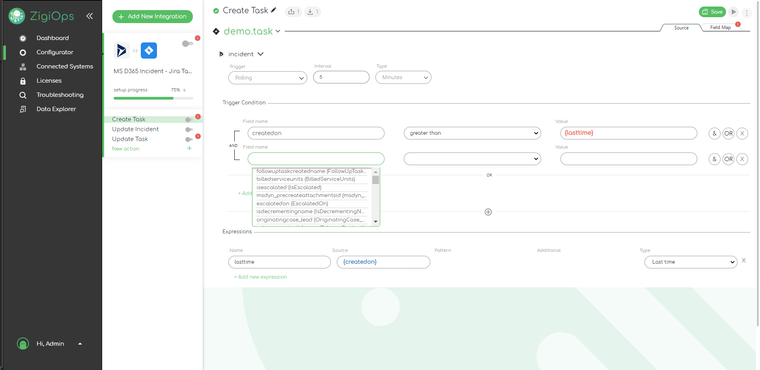Select the Update Incident action
The height and width of the screenshot is (370, 760).
pyautogui.click(x=135, y=129)
